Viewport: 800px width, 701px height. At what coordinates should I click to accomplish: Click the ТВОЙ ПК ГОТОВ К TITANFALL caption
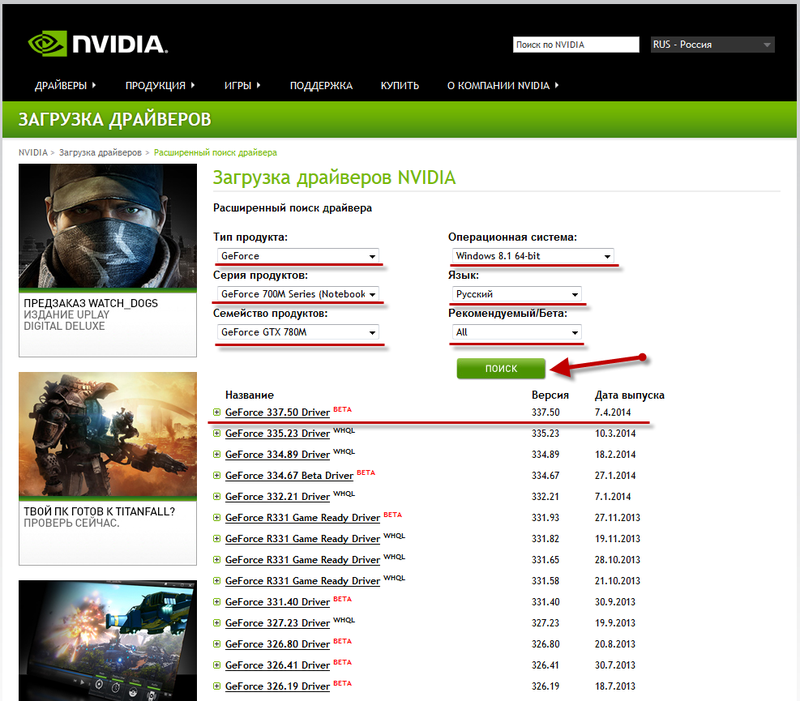point(99,511)
